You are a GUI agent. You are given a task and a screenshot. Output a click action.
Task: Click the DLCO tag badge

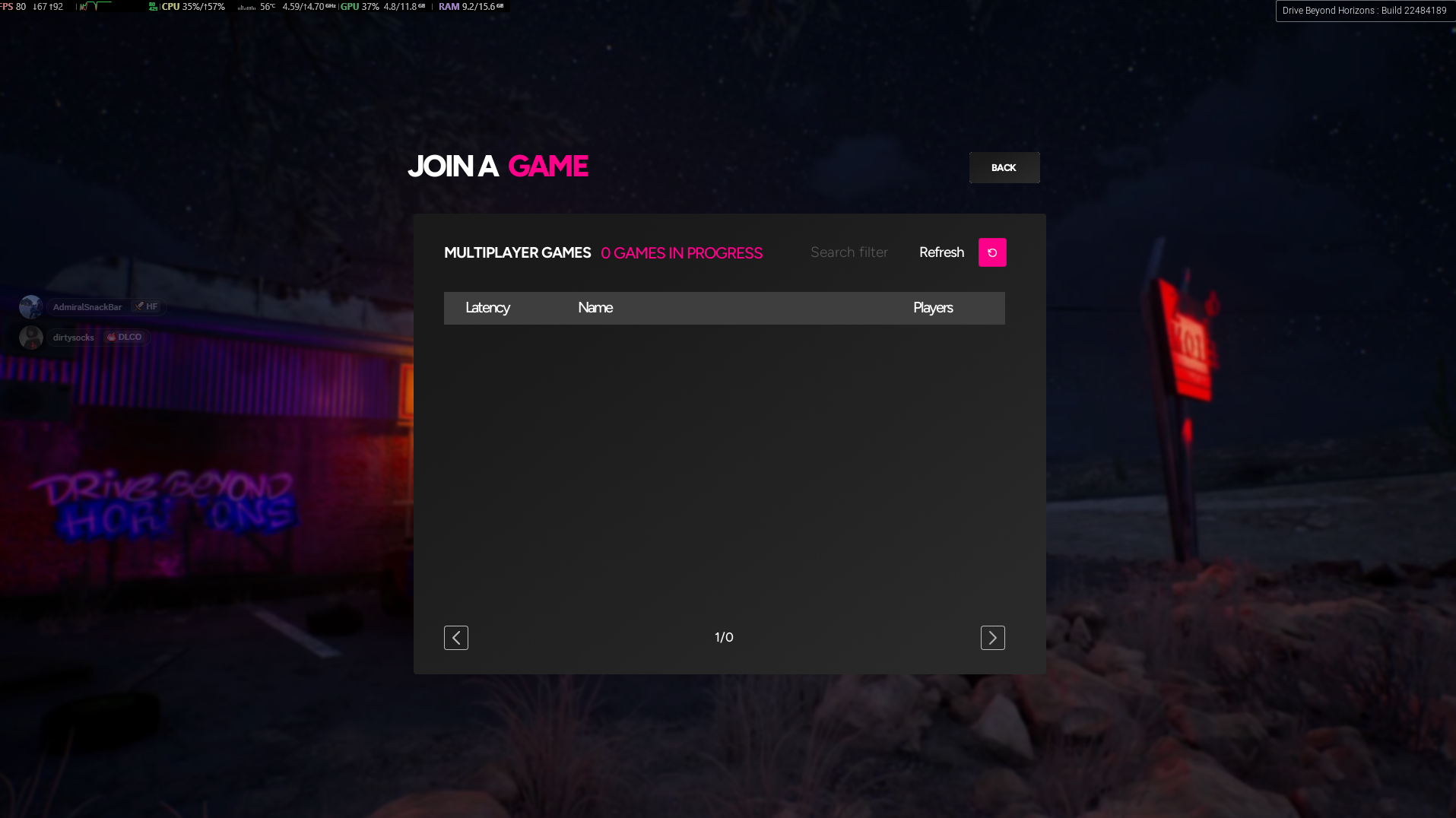click(125, 337)
